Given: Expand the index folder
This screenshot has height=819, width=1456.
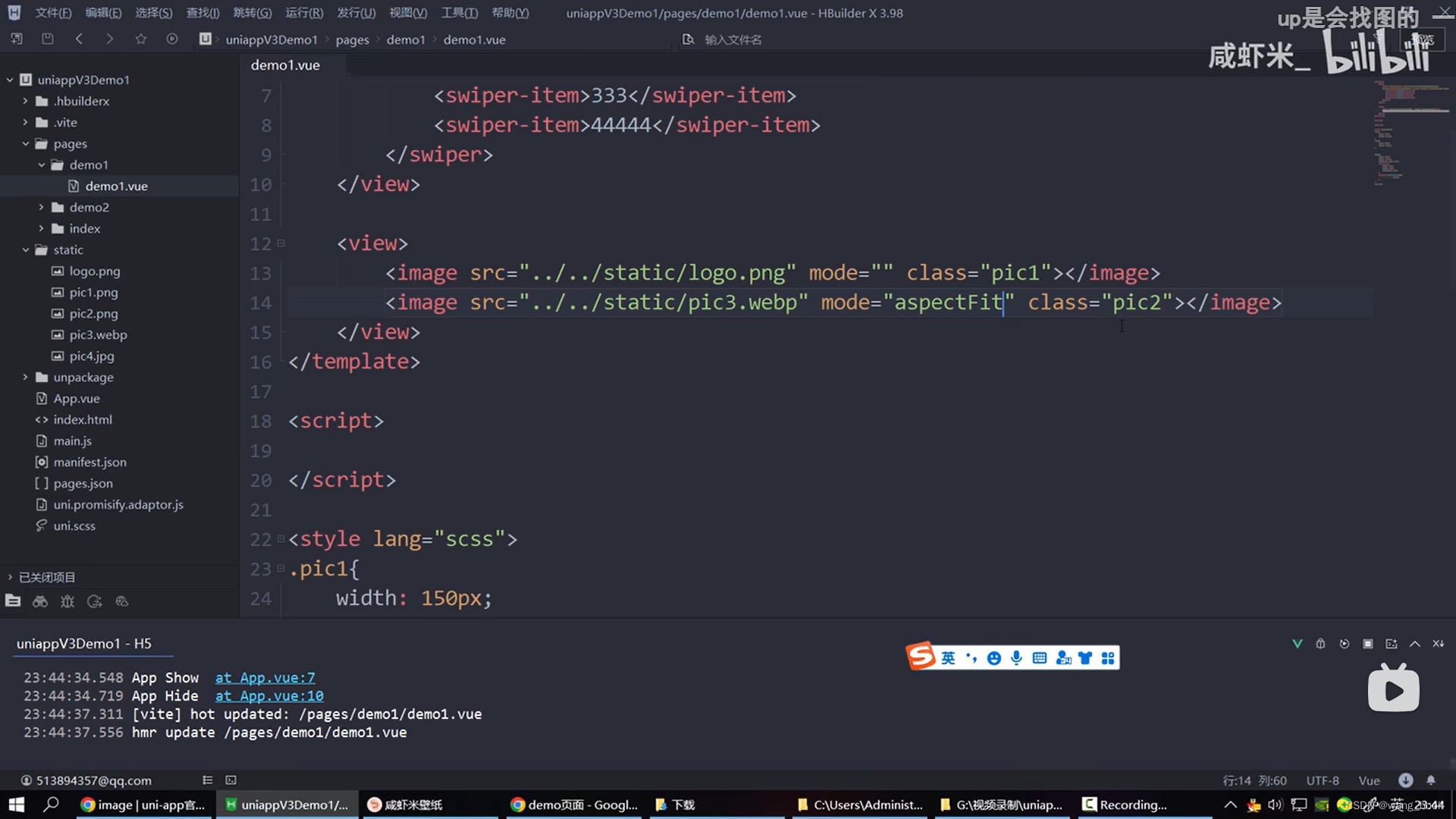Looking at the screenshot, I should [x=41, y=228].
